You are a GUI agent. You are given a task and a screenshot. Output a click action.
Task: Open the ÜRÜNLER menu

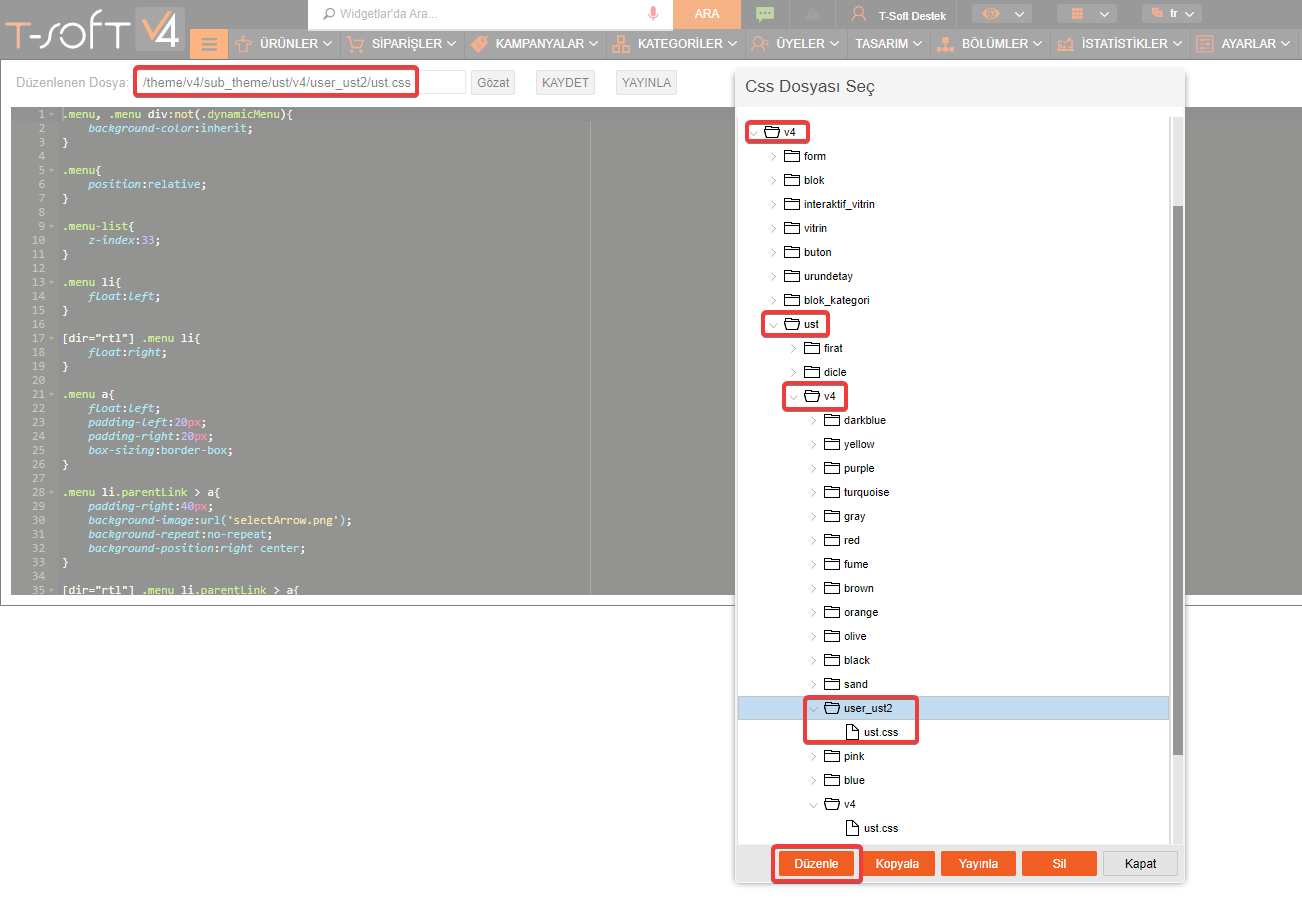[284, 44]
